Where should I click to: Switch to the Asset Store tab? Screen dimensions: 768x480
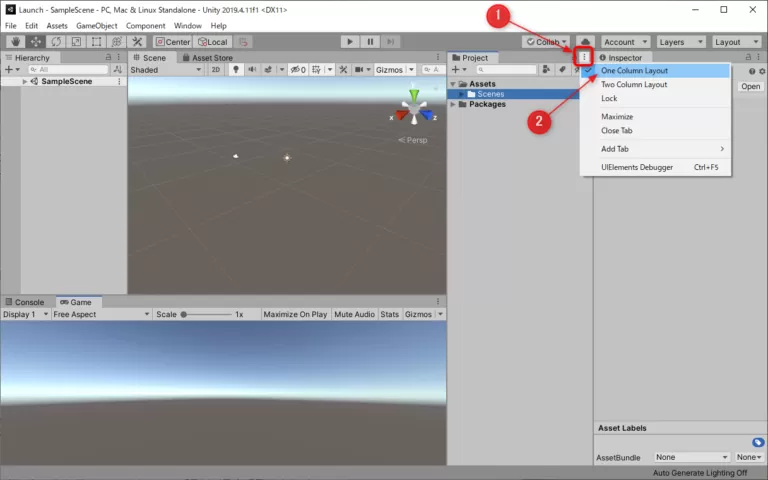pos(207,57)
